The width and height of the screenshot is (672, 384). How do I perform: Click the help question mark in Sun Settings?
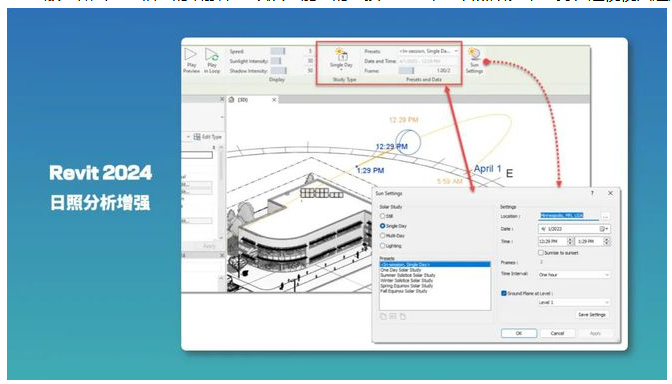click(592, 193)
